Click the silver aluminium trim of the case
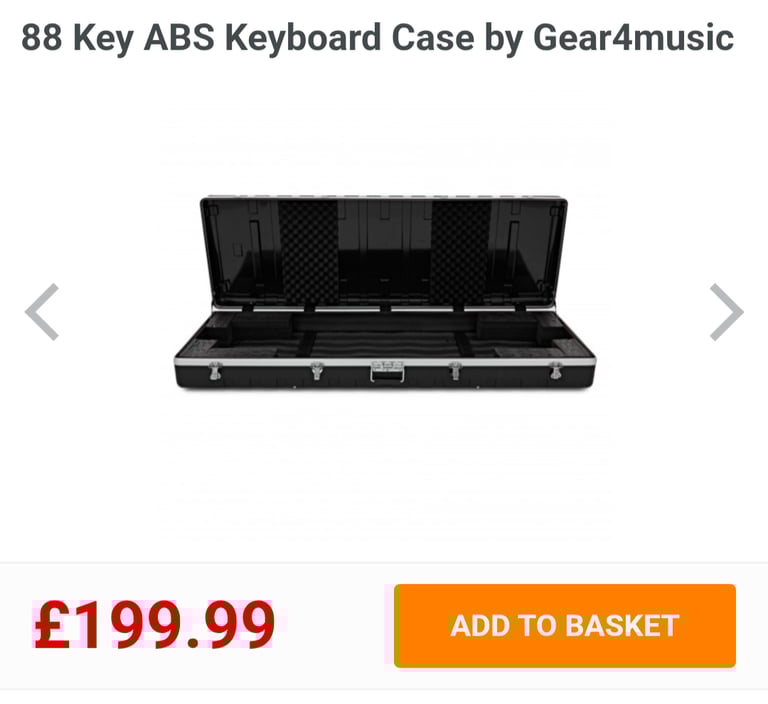The width and height of the screenshot is (768, 704). (x=385, y=361)
